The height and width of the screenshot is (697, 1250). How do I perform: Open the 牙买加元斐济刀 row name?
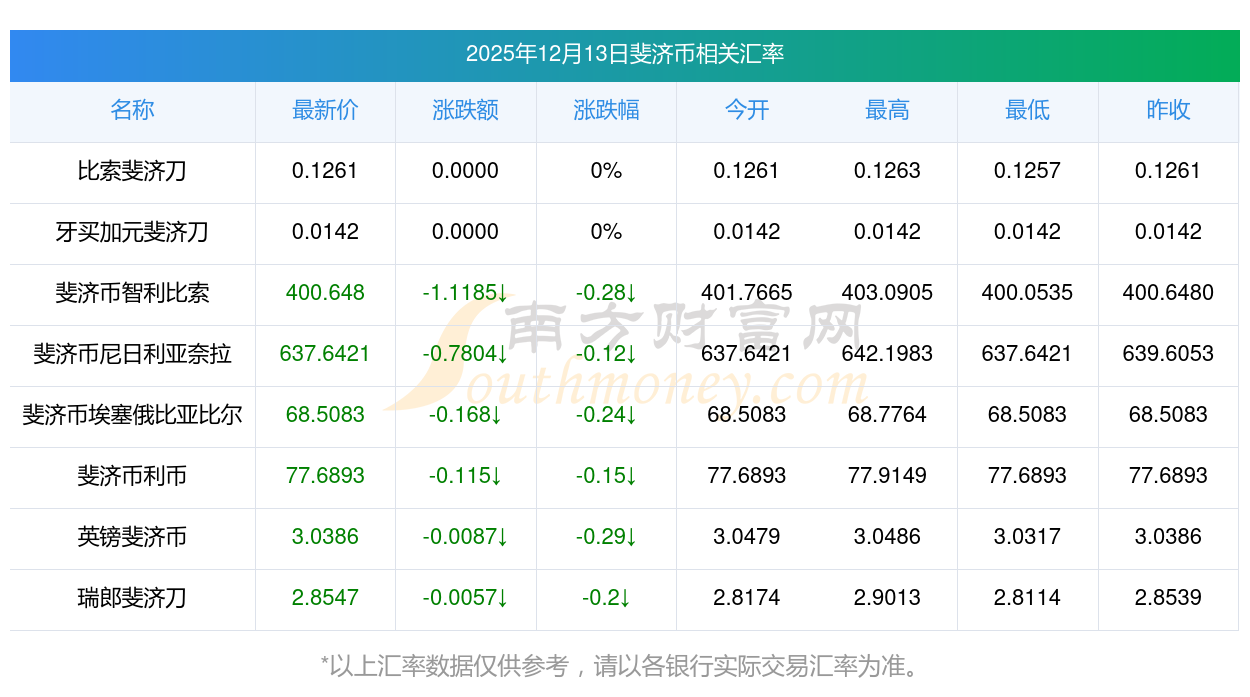[x=132, y=232]
